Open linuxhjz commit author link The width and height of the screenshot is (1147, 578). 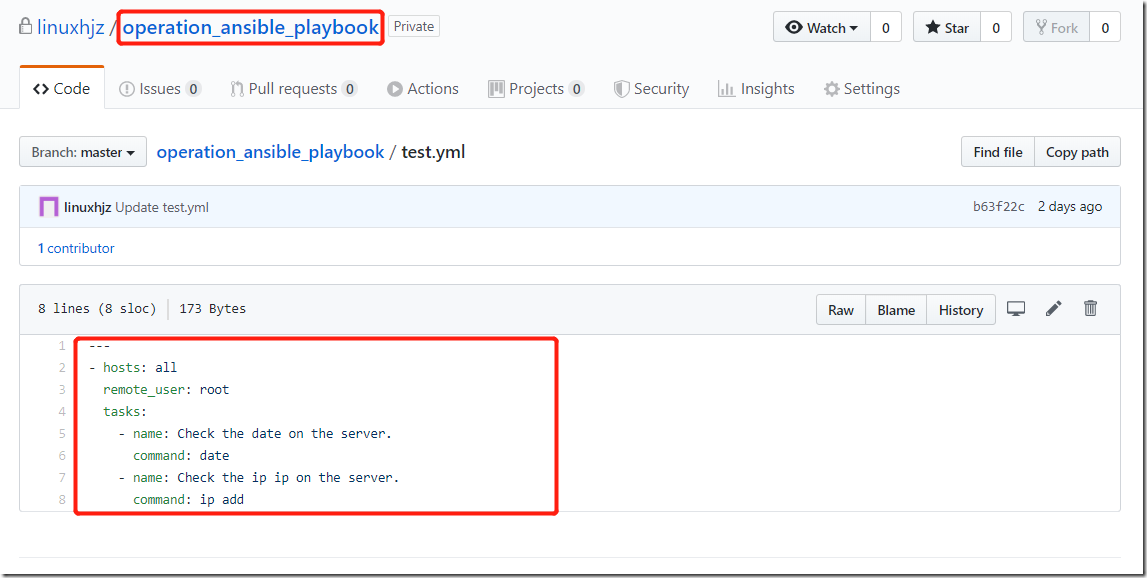pyautogui.click(x=88, y=207)
